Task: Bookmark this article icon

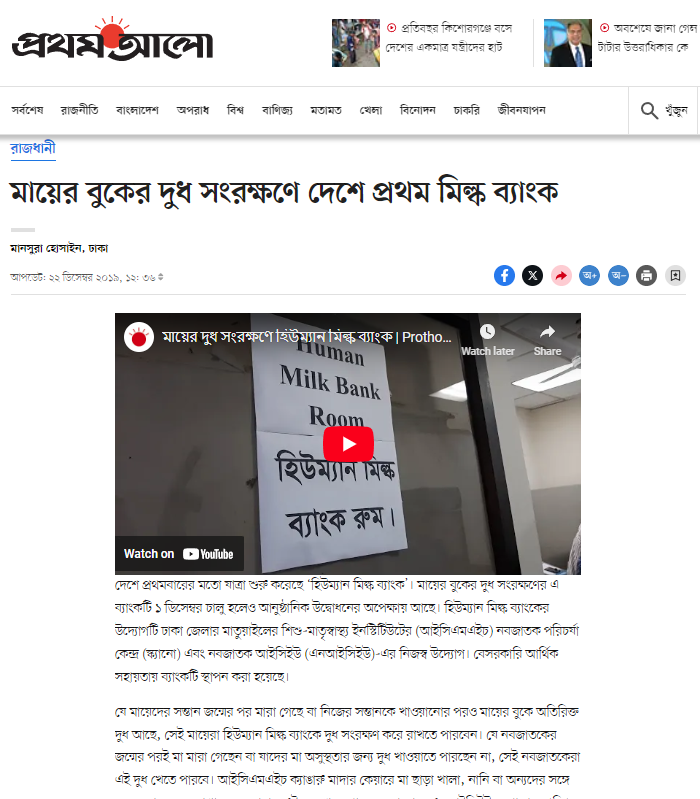Action: tap(675, 276)
